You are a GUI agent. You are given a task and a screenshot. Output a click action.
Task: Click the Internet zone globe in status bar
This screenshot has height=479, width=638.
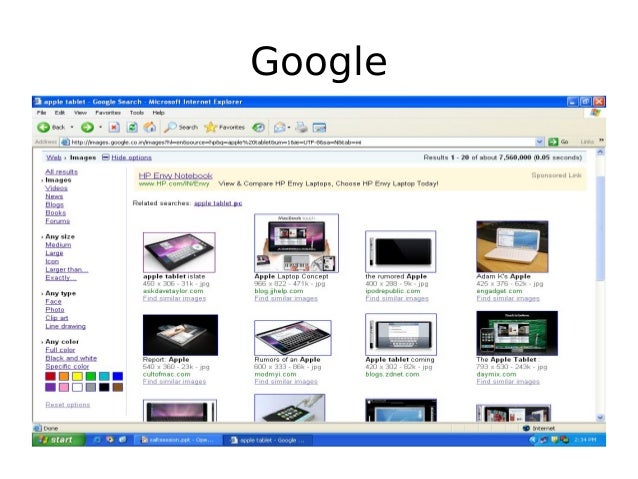pos(526,428)
